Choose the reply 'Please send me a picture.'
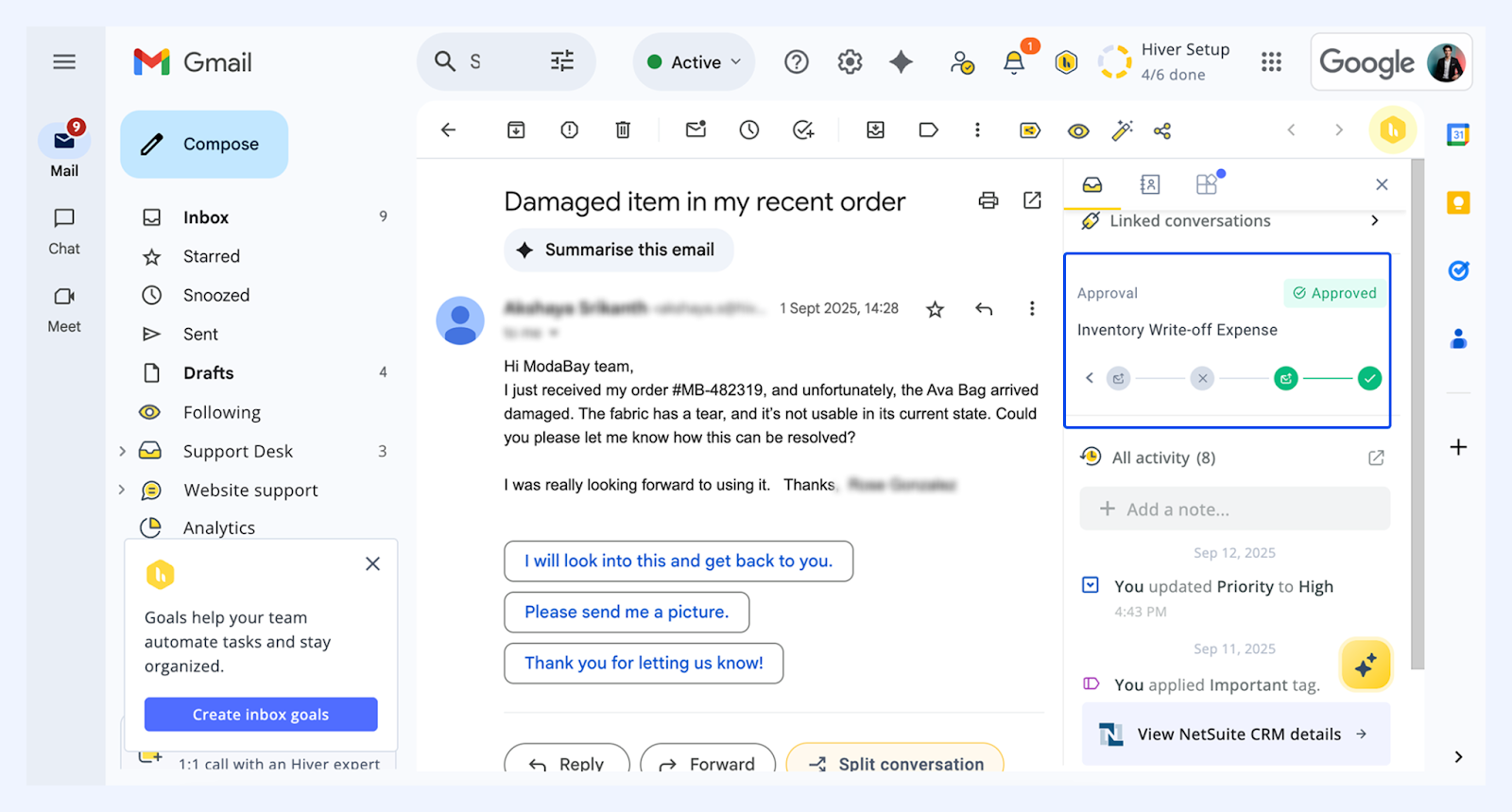This screenshot has height=812, width=1512. tap(627, 613)
